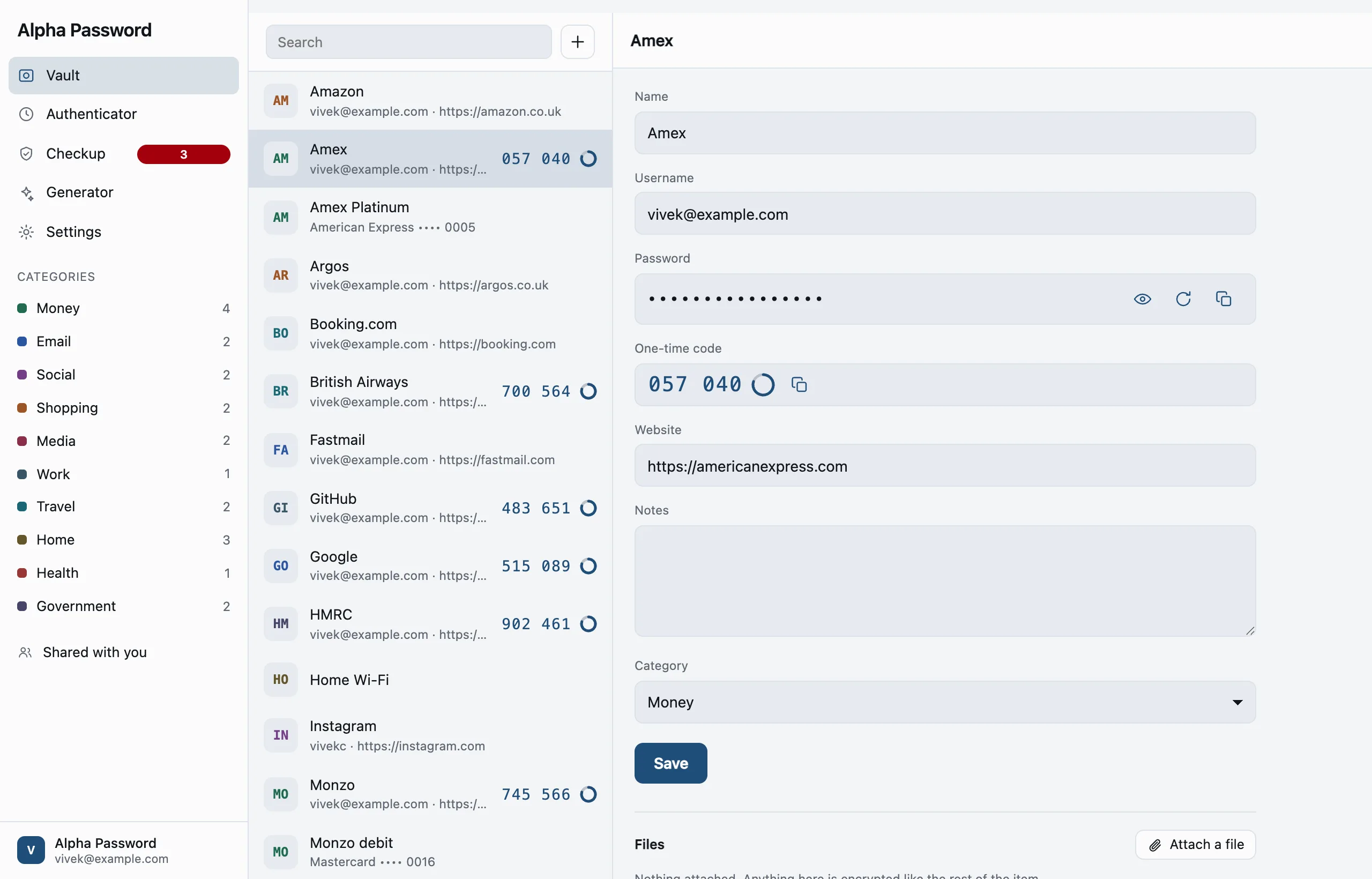Click the Settings gear icon
1372x879 pixels.
pyautogui.click(x=26, y=232)
